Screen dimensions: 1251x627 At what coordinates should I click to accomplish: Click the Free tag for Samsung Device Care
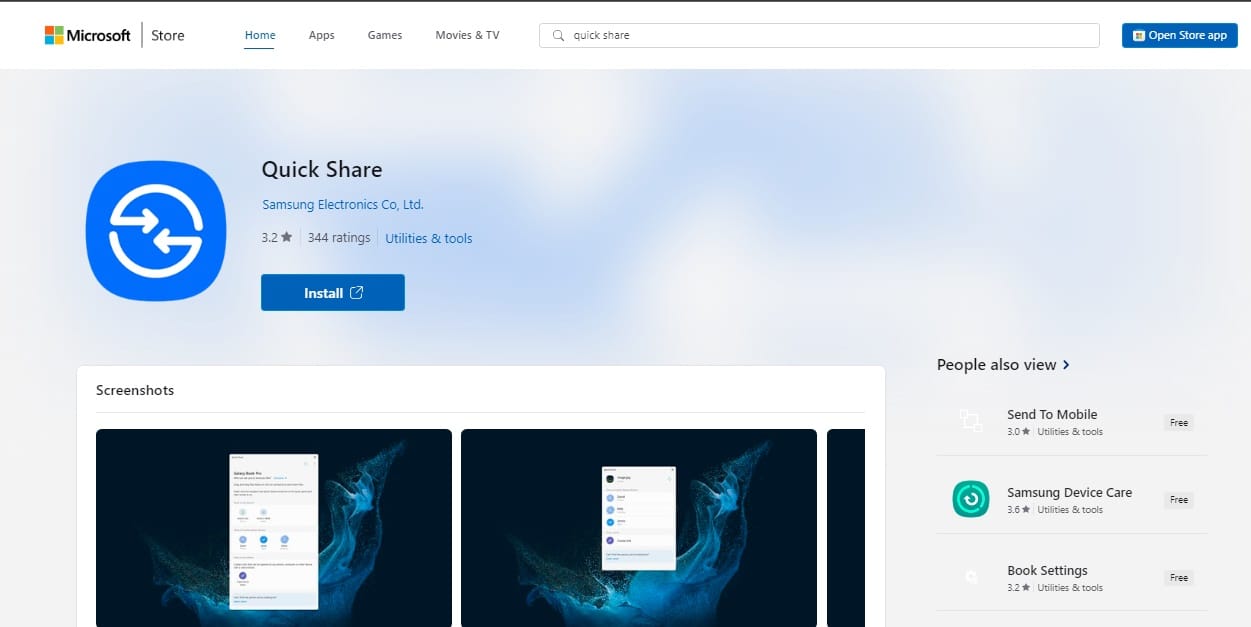pyautogui.click(x=1179, y=500)
